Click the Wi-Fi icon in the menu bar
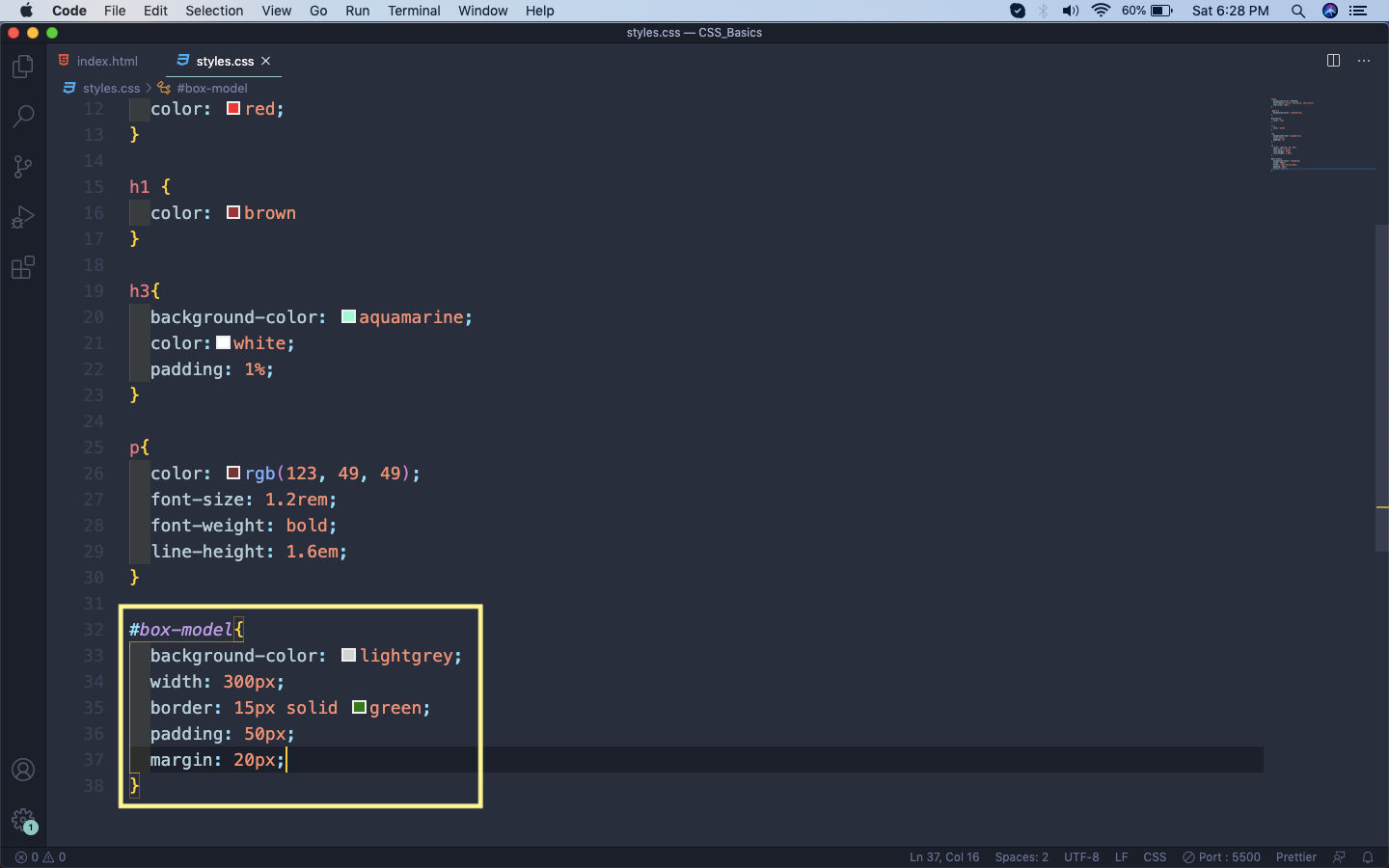The width and height of the screenshot is (1389, 868). click(1101, 11)
